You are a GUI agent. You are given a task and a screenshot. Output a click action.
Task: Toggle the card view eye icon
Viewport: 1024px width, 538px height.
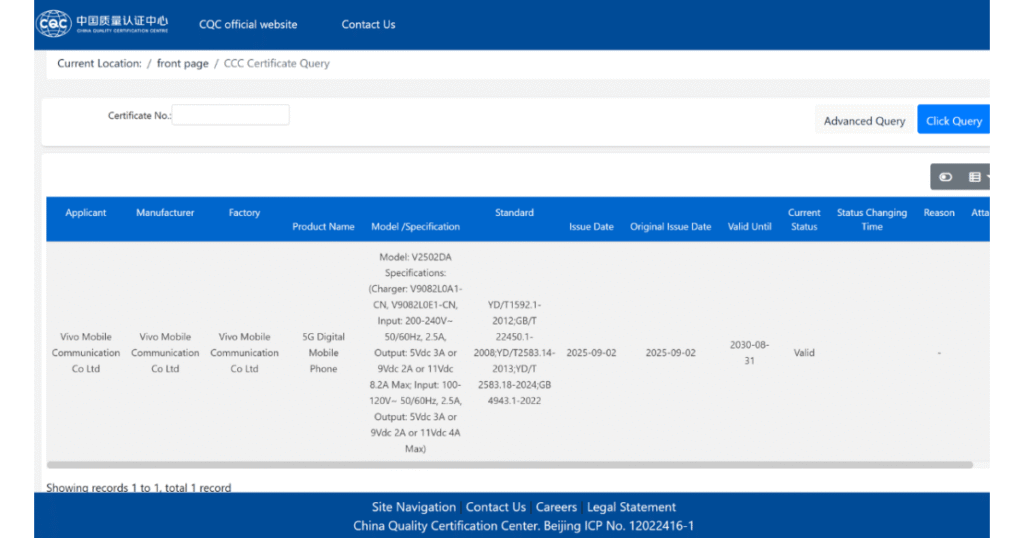[945, 177]
